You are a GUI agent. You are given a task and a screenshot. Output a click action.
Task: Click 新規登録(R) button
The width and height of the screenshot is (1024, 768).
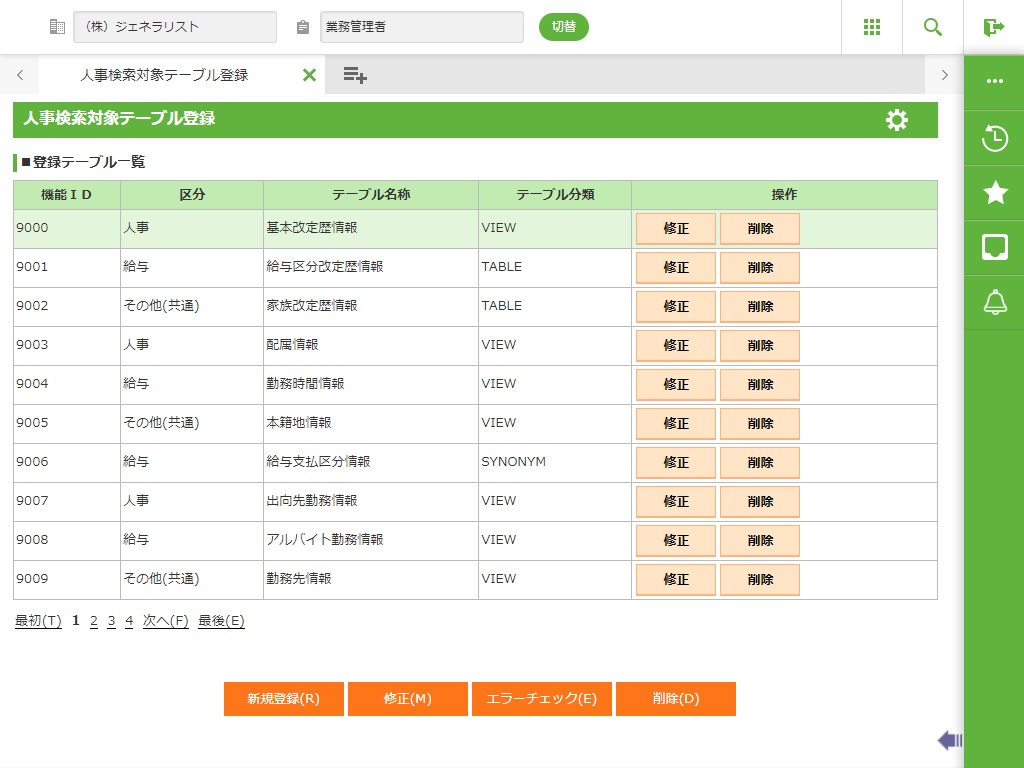click(x=284, y=699)
